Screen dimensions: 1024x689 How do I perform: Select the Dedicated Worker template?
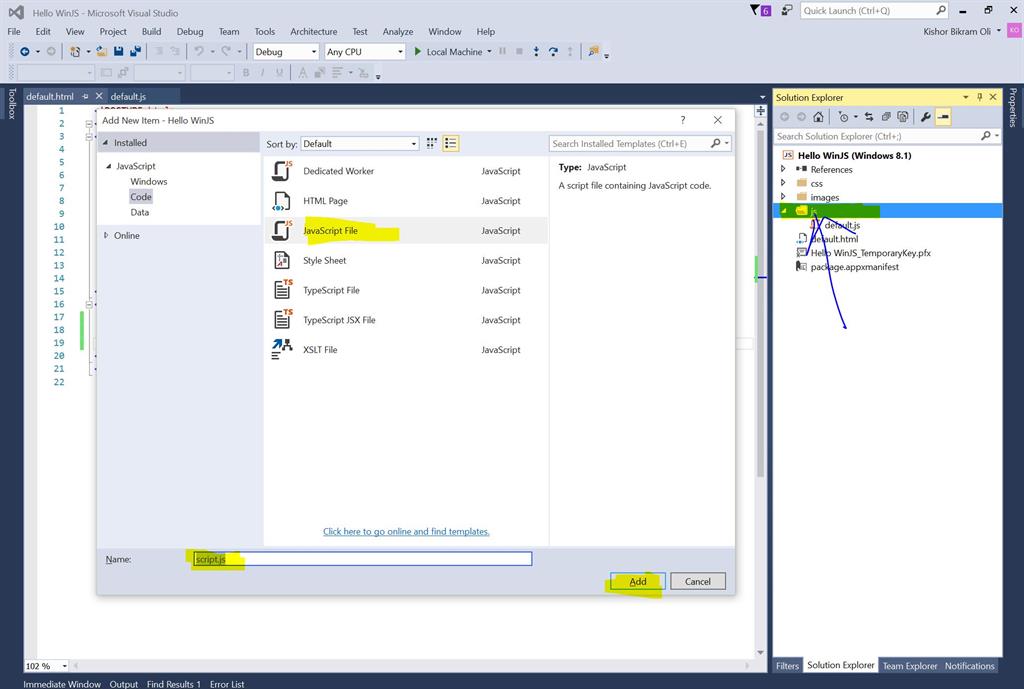click(406, 171)
